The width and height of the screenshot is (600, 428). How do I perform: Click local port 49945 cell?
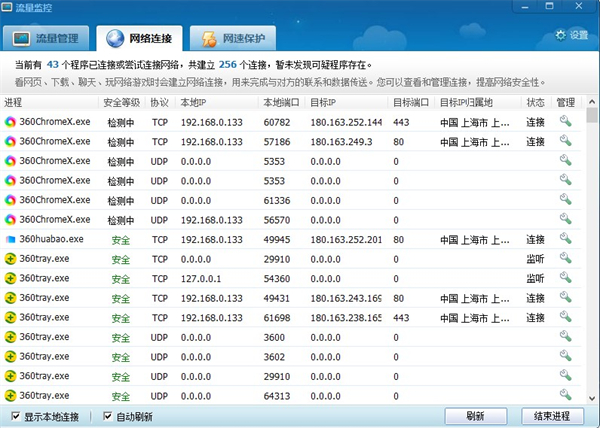277,240
